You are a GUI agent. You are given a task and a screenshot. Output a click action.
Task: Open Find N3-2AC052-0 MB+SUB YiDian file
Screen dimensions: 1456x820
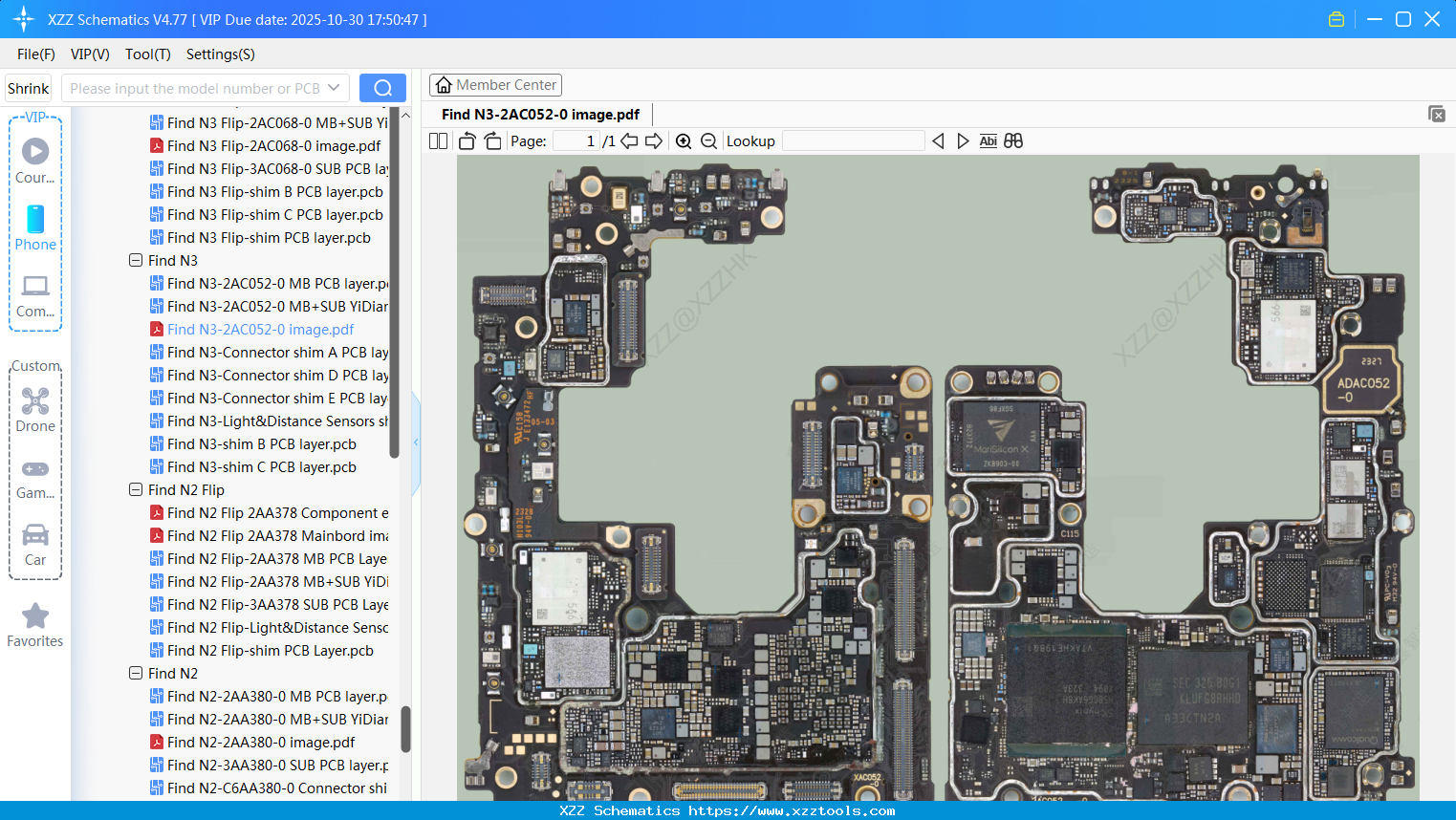pyautogui.click(x=269, y=306)
